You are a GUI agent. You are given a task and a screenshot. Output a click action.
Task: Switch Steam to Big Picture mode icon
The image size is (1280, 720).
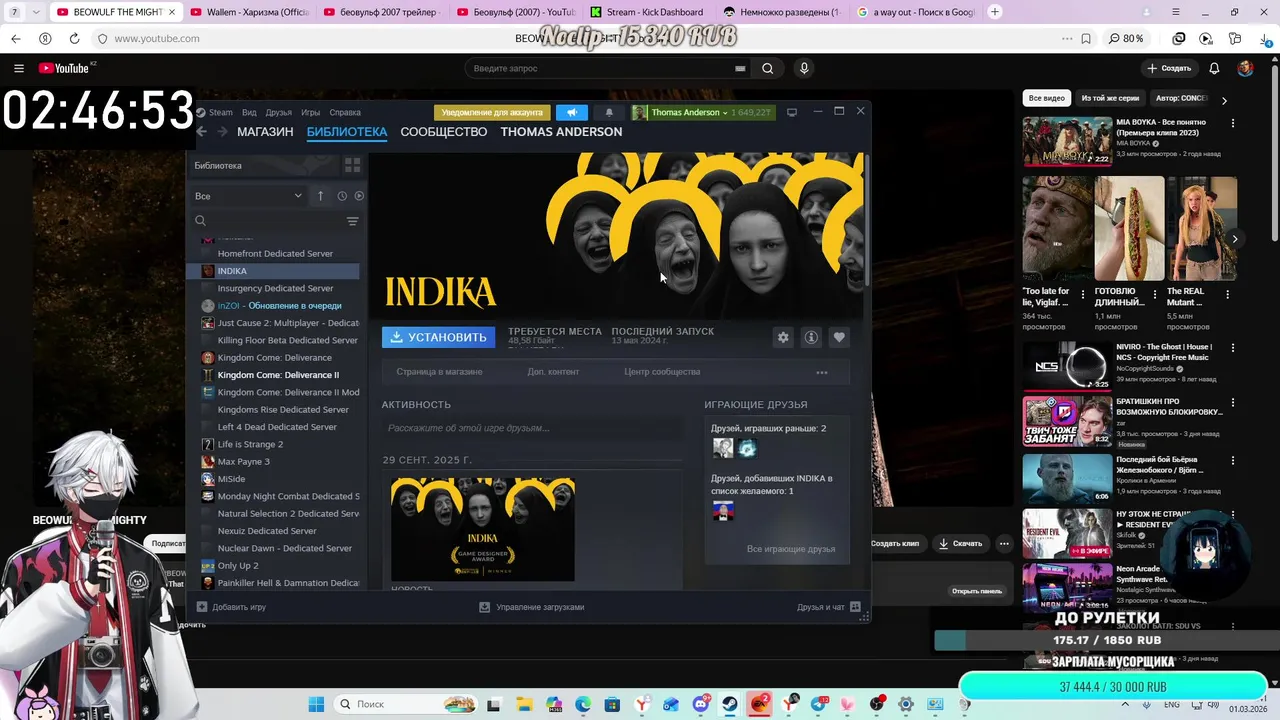(792, 112)
